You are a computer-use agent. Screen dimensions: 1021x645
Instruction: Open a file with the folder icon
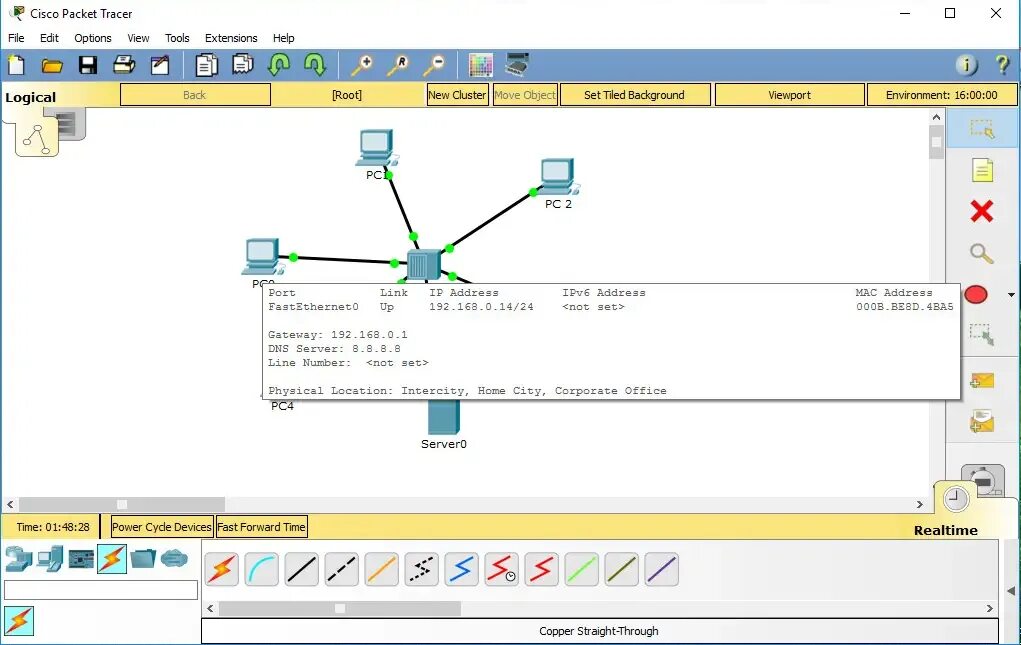[x=52, y=65]
